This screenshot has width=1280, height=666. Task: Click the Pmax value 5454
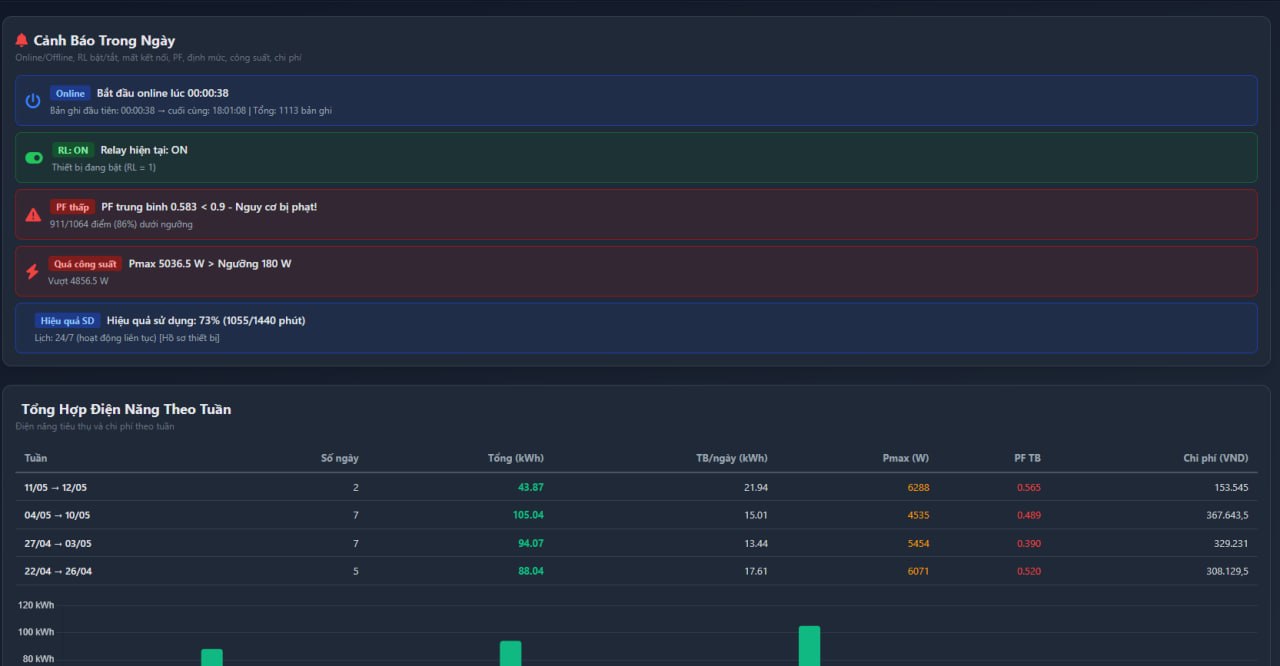(x=918, y=543)
